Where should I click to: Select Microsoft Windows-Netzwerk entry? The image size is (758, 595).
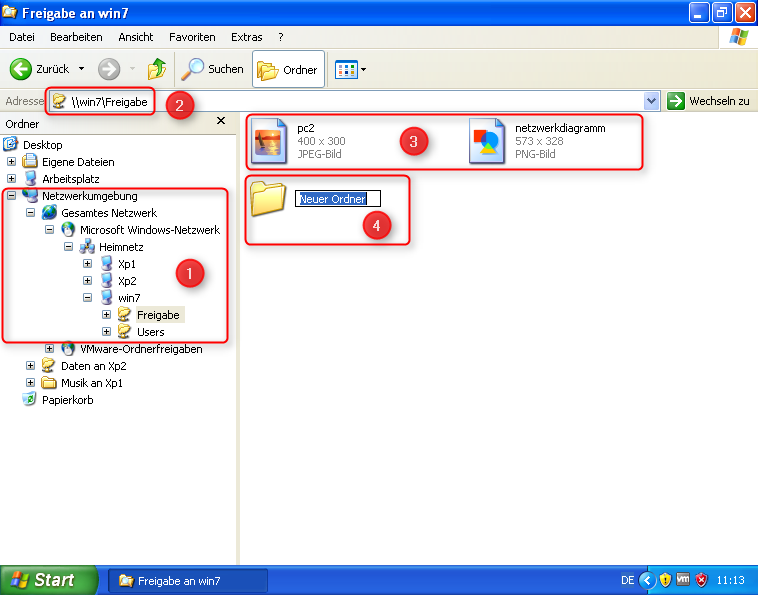(150, 230)
